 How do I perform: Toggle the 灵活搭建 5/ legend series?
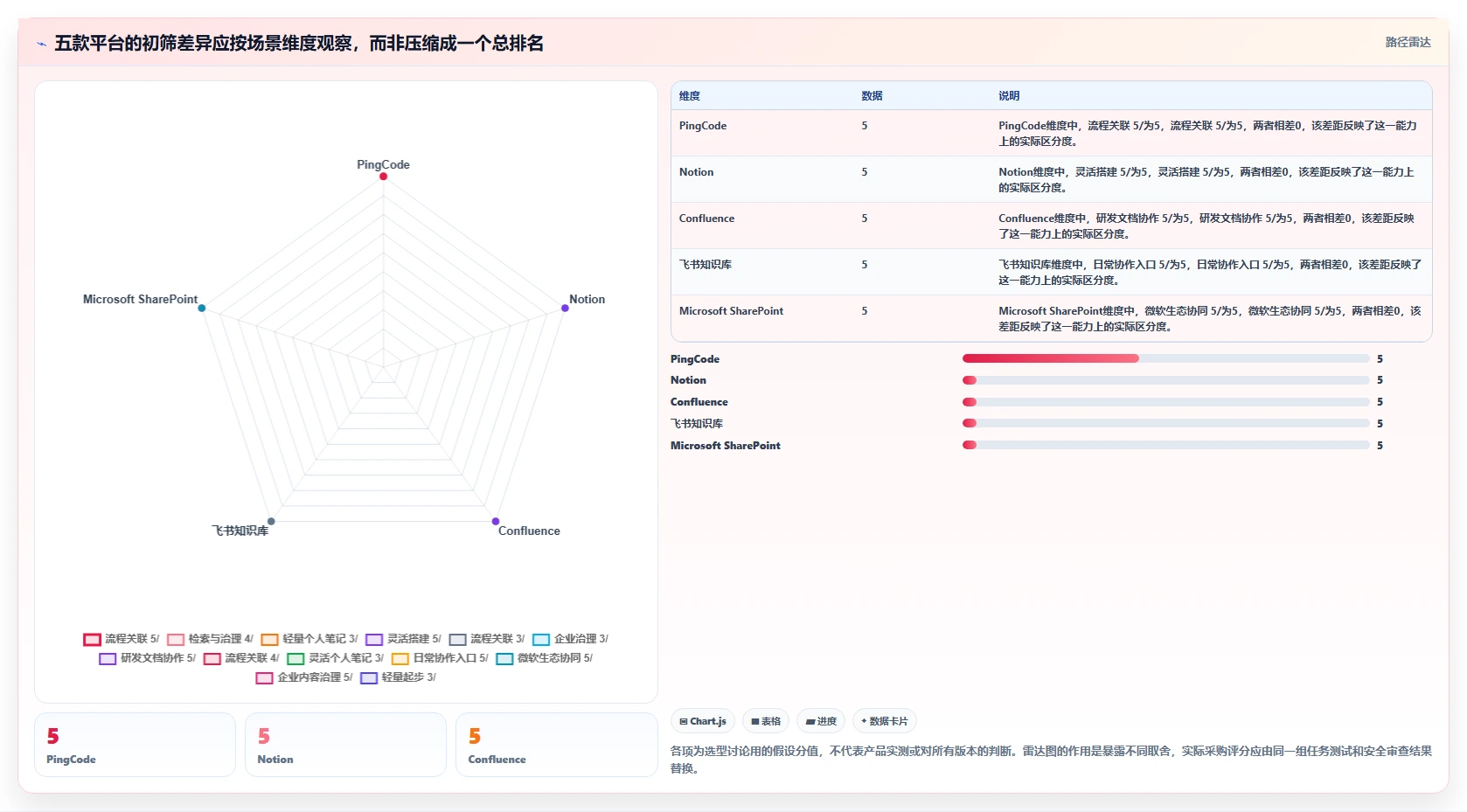point(403,639)
